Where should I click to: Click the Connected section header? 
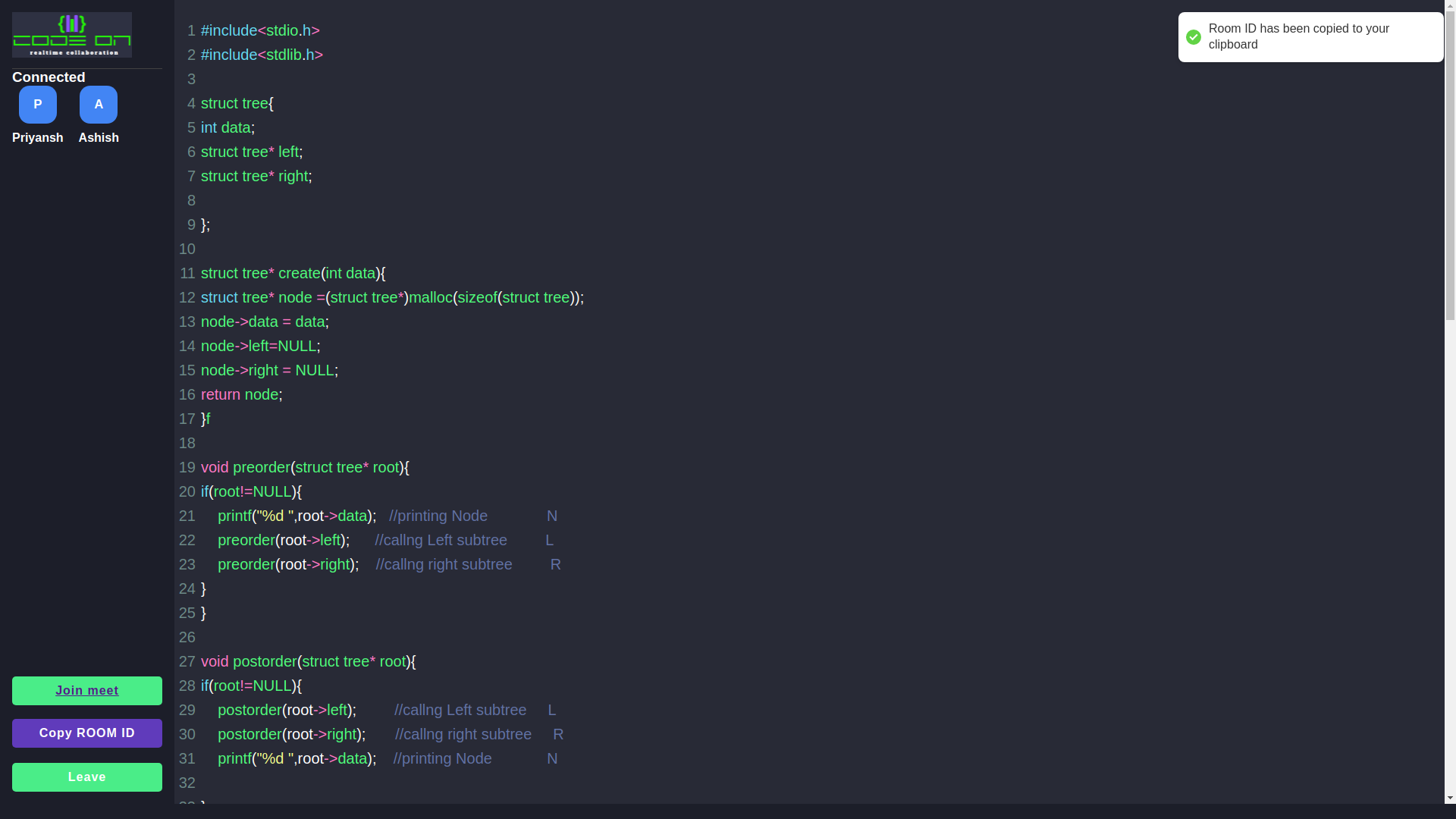pos(48,77)
